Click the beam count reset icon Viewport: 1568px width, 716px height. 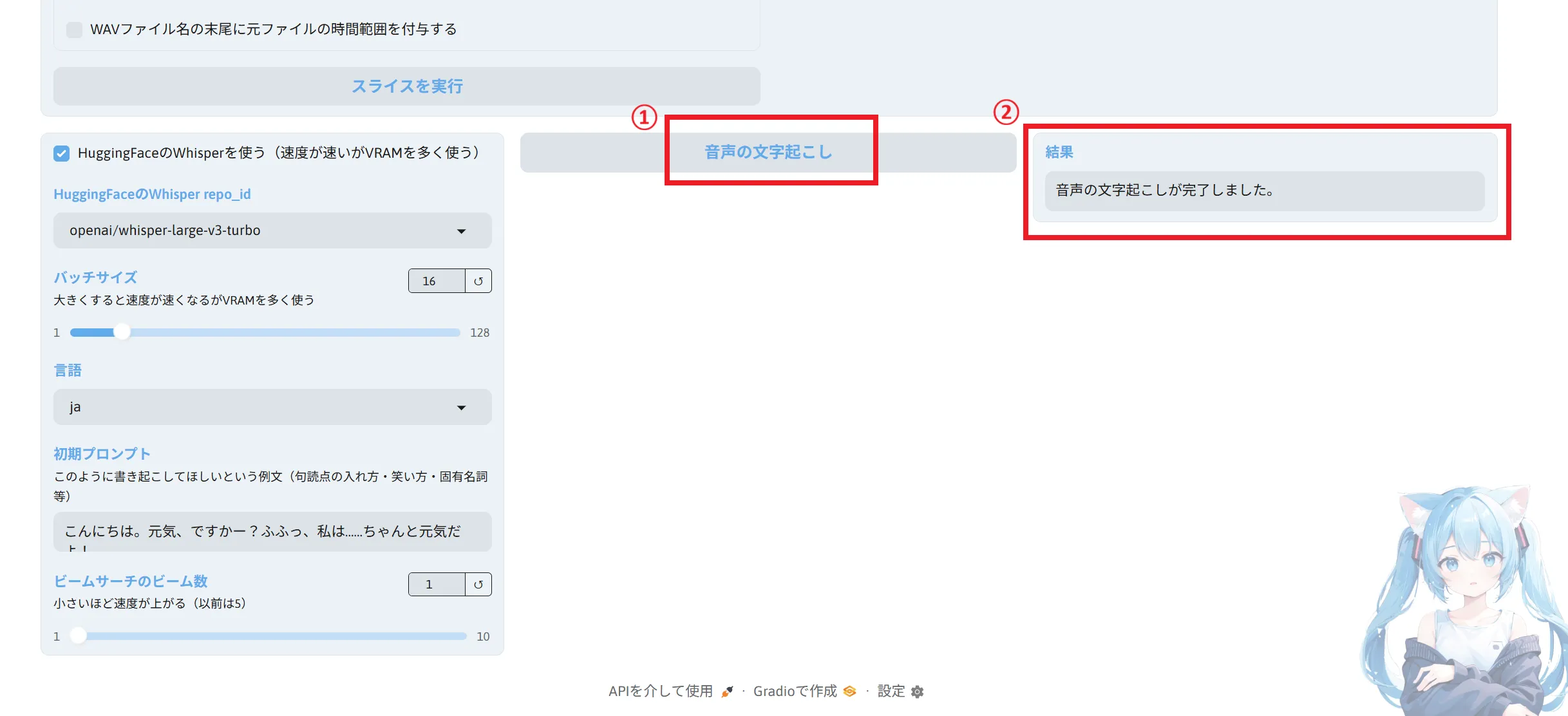(478, 585)
